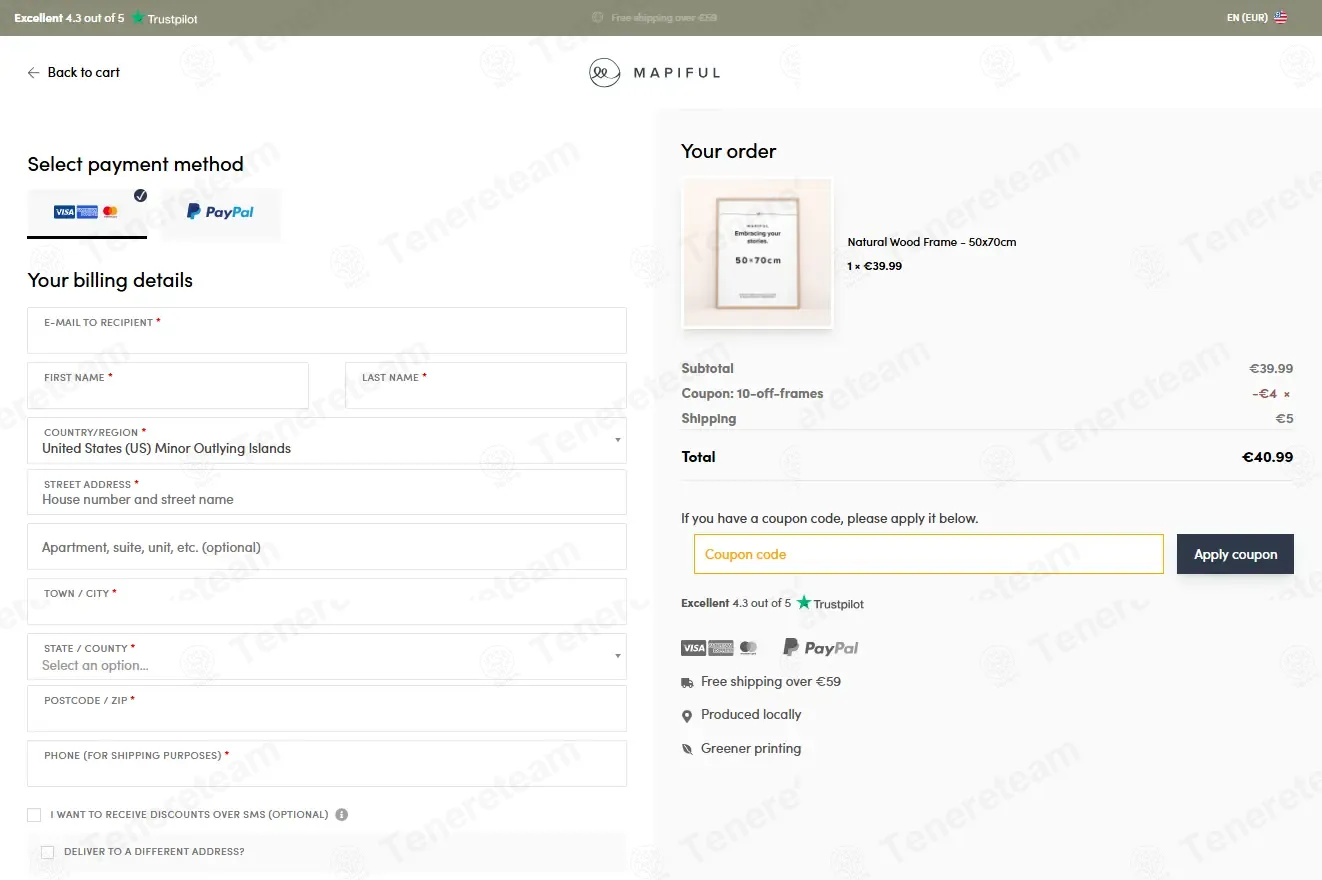Switch to the PayPal payment tab
The height and width of the screenshot is (880, 1322).
[221, 212]
